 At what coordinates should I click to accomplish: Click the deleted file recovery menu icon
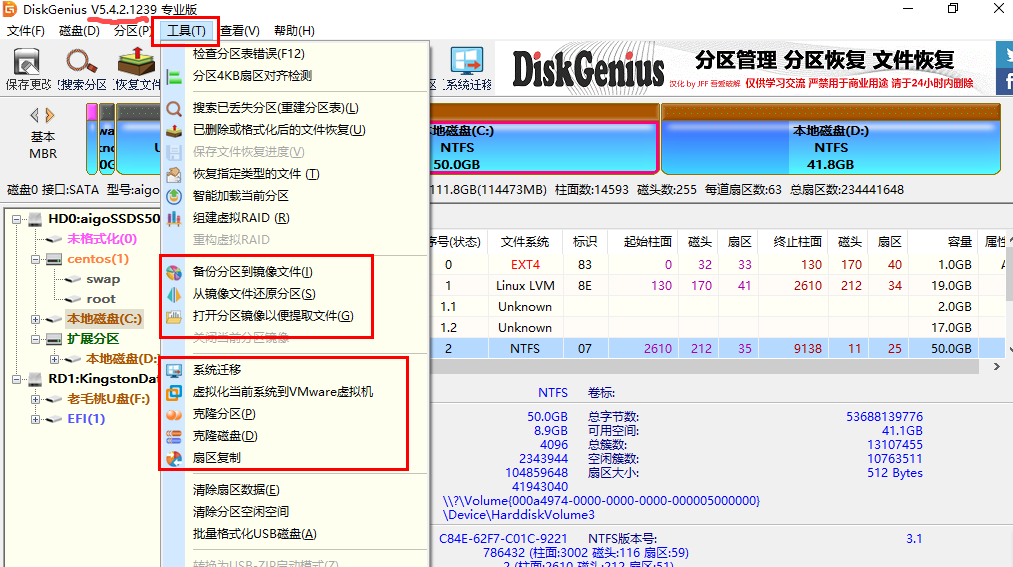point(174,130)
